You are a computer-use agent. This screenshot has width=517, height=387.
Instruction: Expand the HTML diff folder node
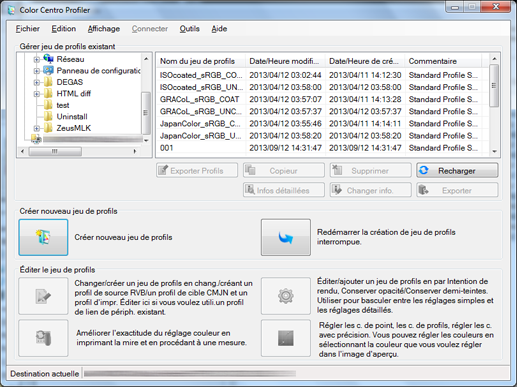click(x=37, y=94)
